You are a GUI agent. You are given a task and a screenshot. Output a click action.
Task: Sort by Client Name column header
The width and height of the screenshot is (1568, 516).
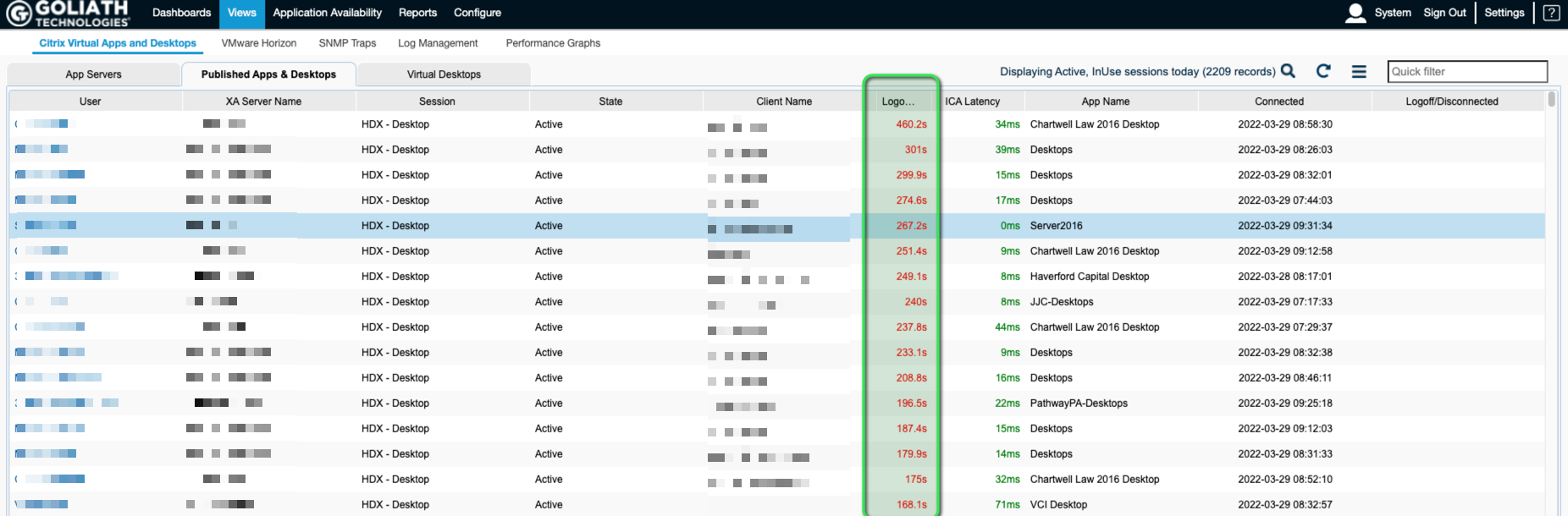coord(784,102)
